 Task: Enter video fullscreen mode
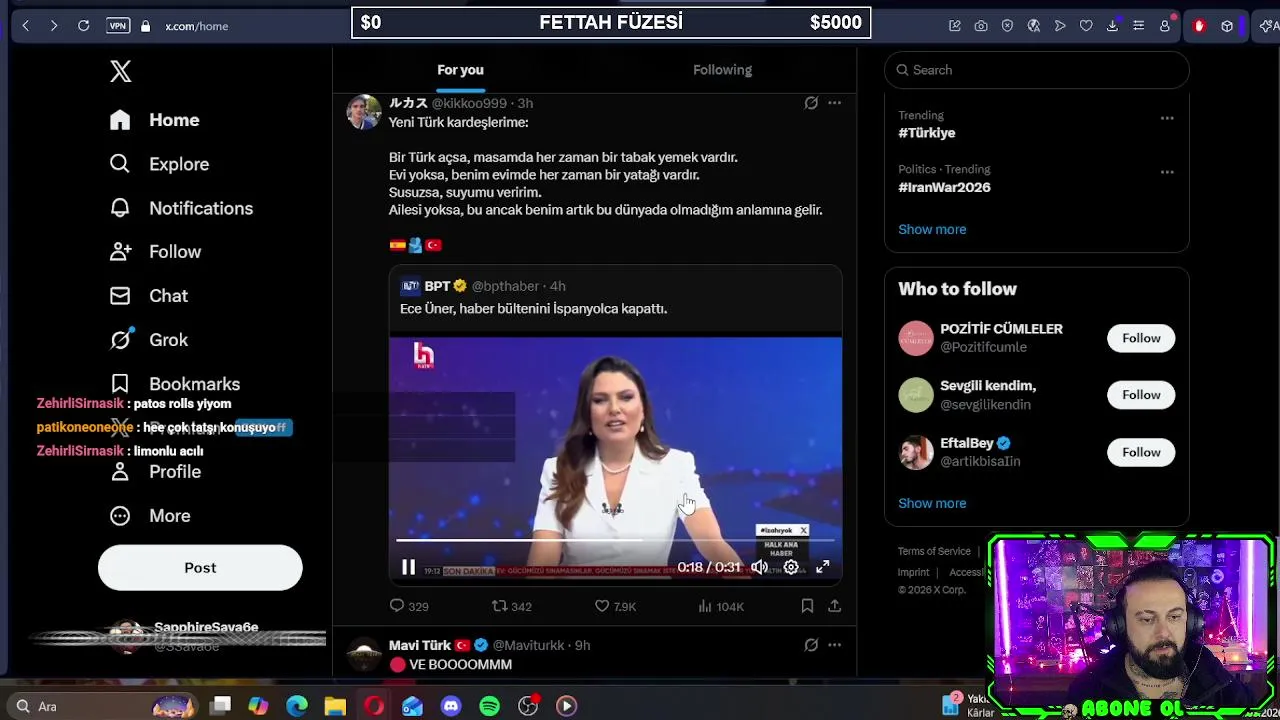822,567
